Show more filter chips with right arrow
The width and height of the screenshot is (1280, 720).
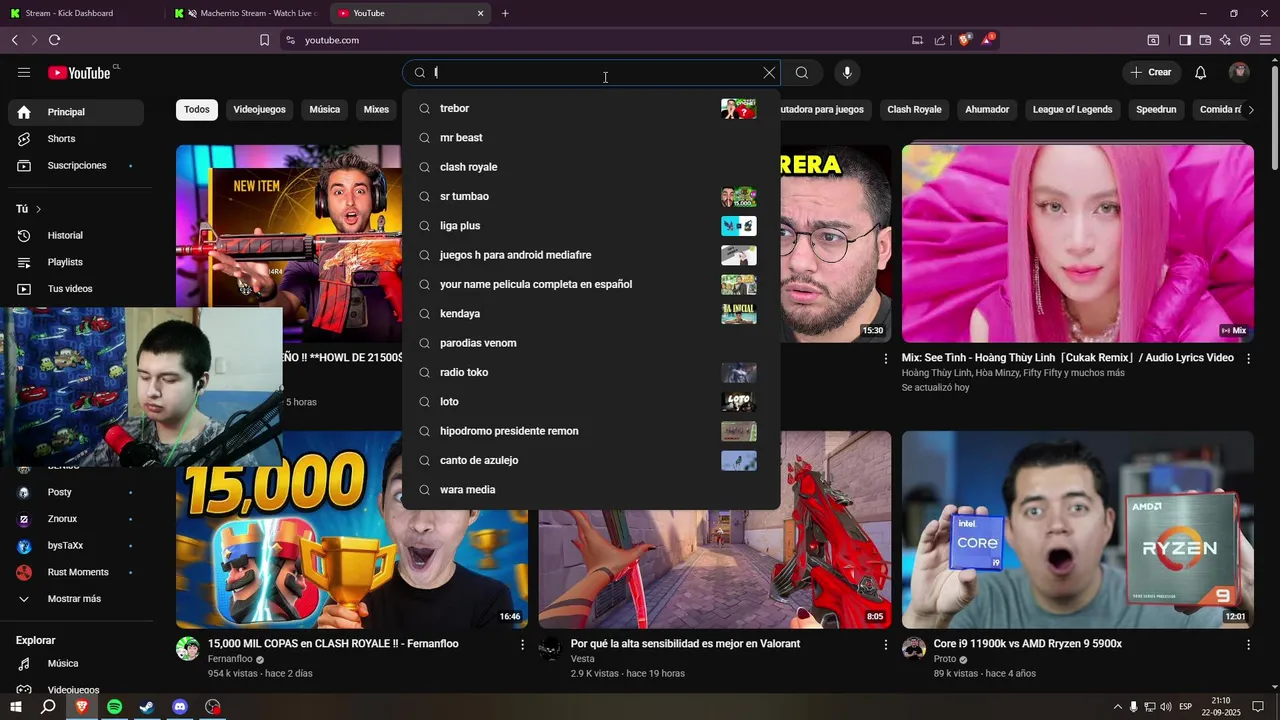coord(1250,110)
